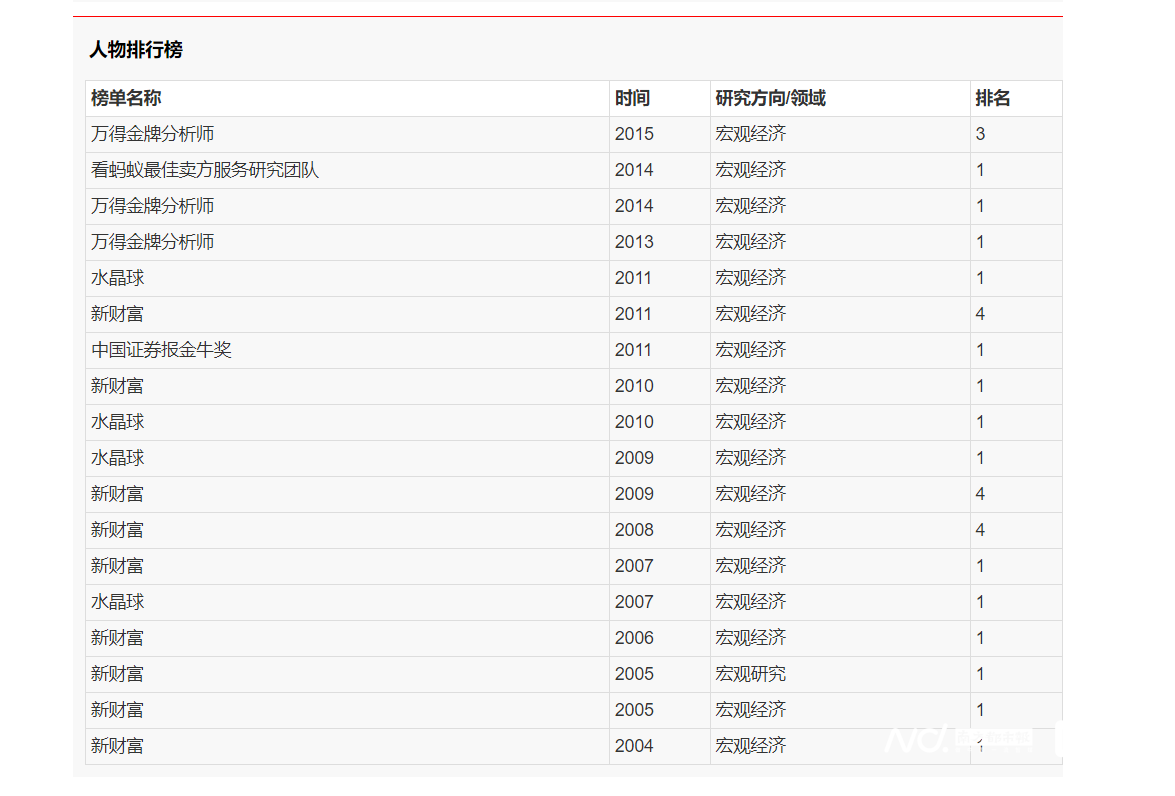Click the 时间 column header

[x=632, y=98]
